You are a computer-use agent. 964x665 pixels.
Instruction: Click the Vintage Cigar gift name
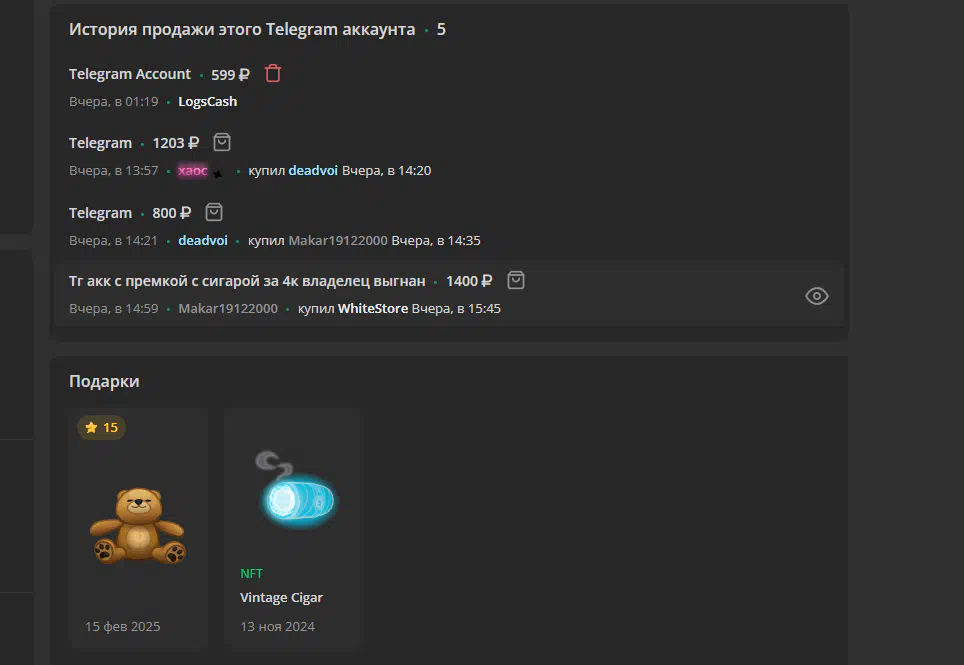pos(281,597)
